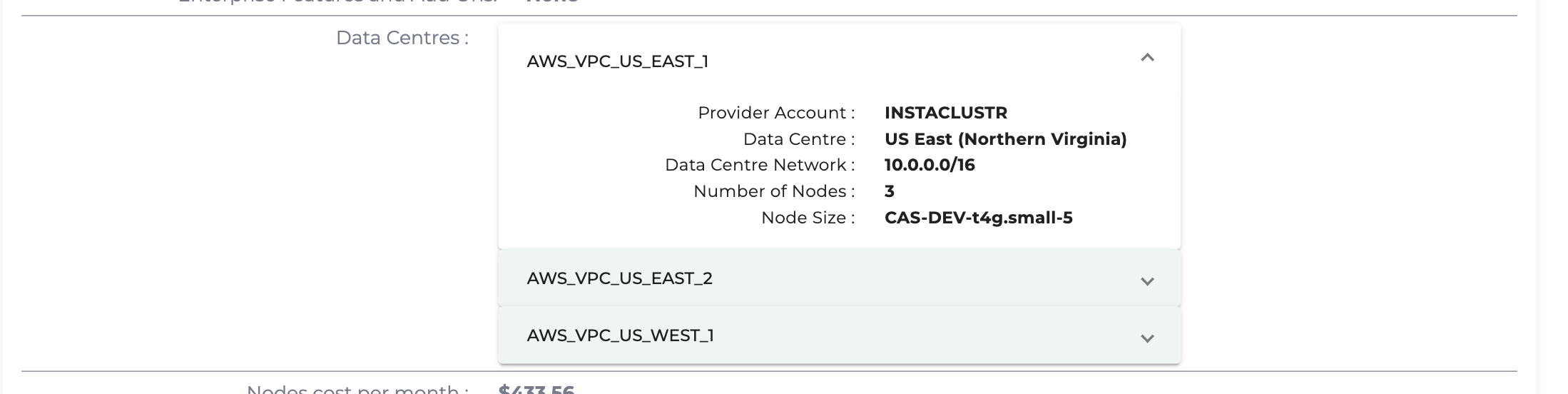1568x394 pixels.
Task: Click the Data Centre Network label
Action: (x=759, y=165)
